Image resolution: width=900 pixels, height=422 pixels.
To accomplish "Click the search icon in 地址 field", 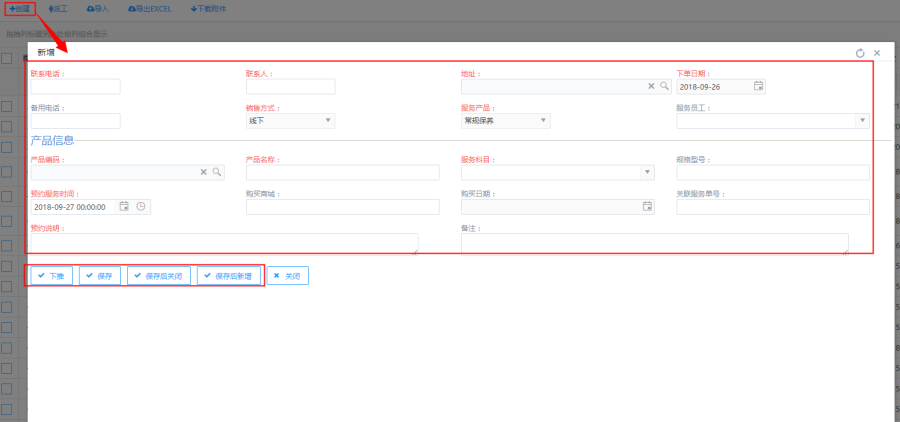I will 663,87.
